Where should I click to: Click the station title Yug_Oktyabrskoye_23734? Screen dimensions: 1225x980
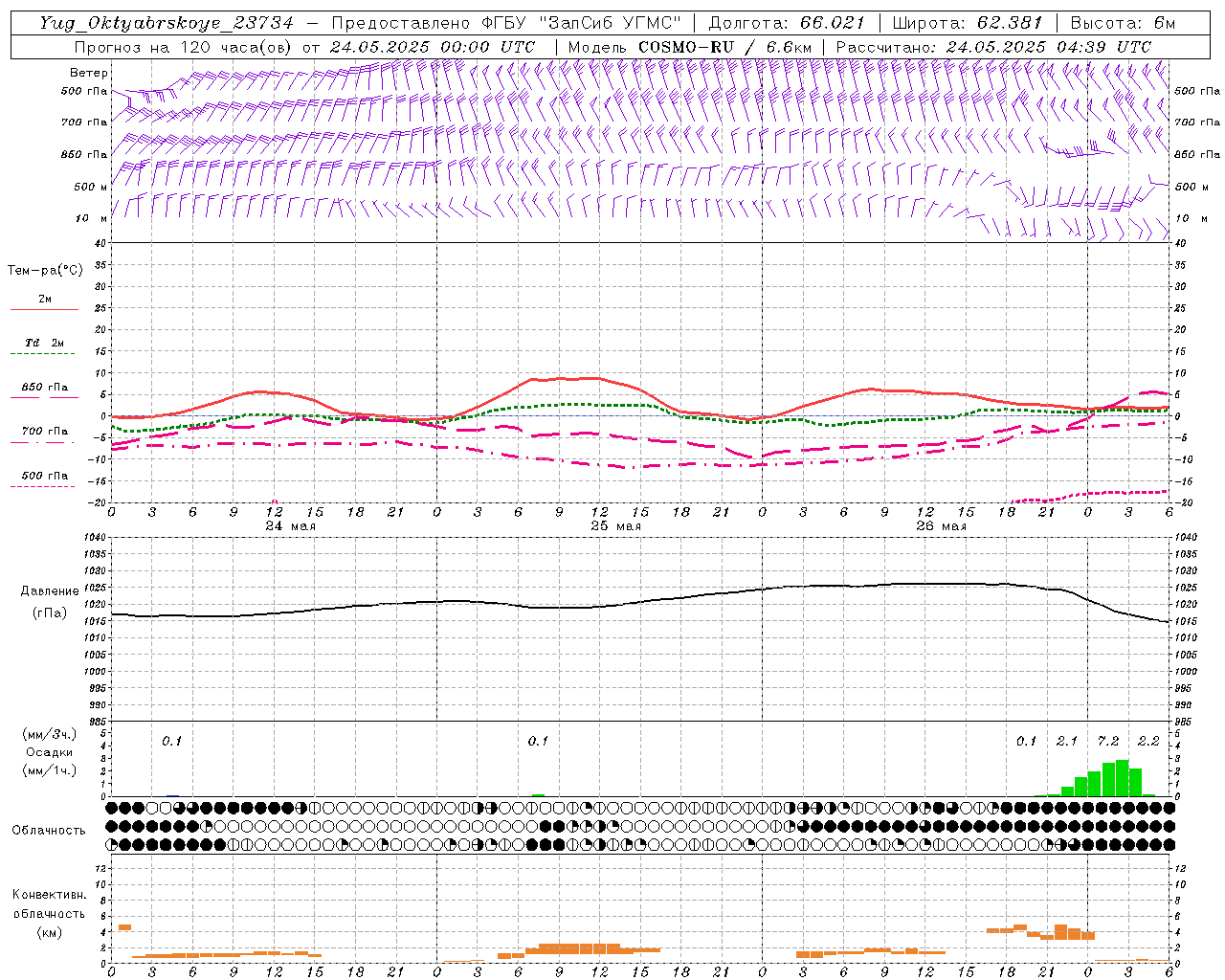tap(167, 23)
